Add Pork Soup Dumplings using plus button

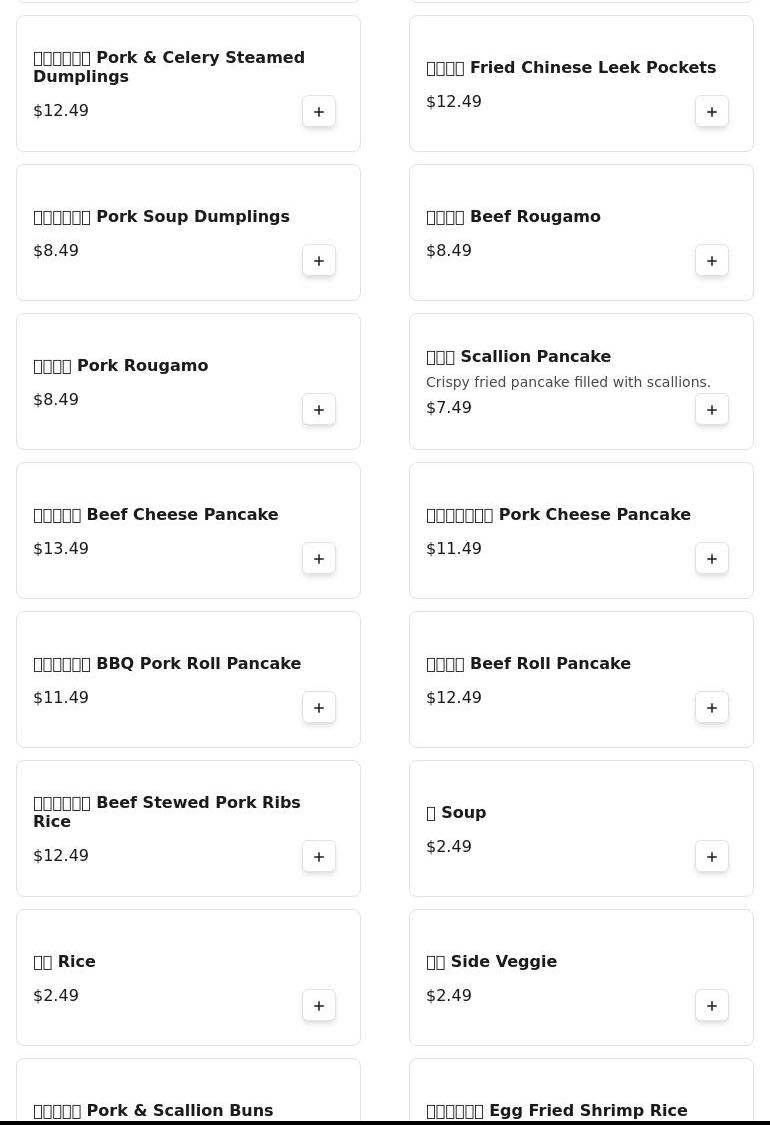[x=319, y=260]
